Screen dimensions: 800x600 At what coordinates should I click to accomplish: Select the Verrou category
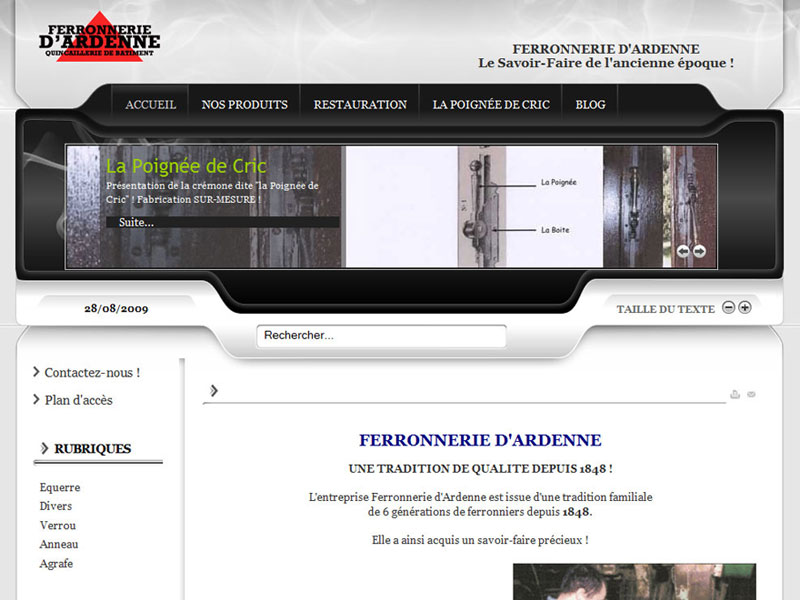click(58, 526)
